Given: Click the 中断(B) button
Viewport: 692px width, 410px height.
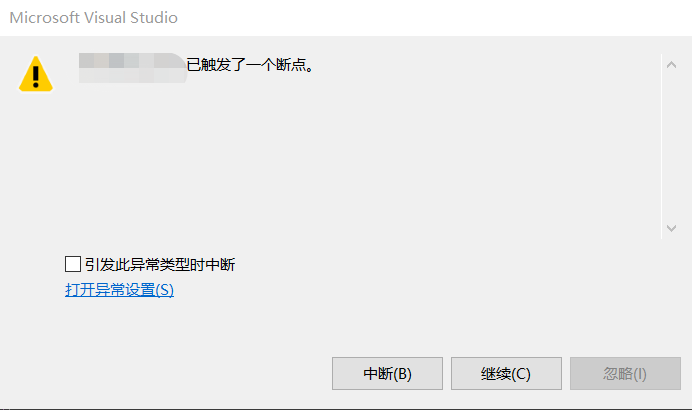Looking at the screenshot, I should (x=387, y=373).
